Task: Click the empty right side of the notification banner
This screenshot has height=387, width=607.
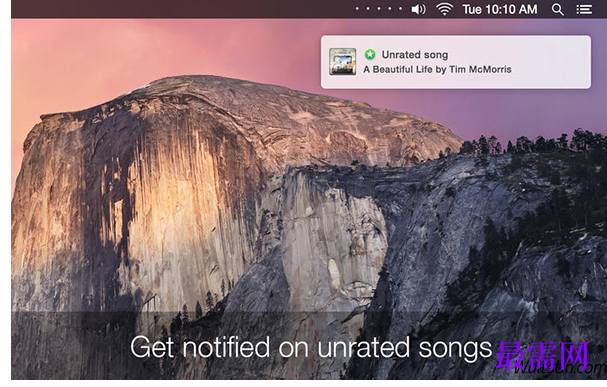Action: [552, 62]
